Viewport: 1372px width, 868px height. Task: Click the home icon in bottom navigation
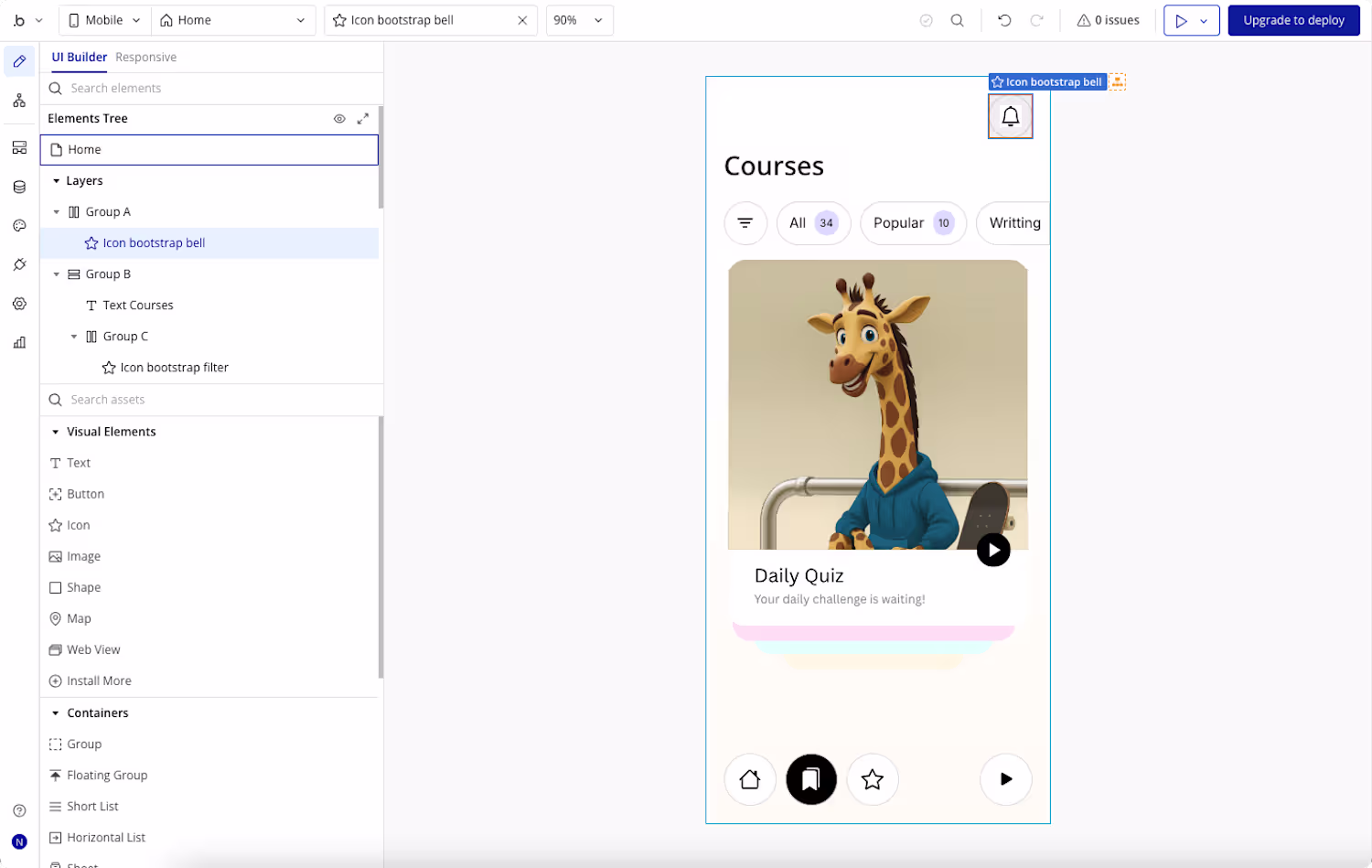[750, 779]
